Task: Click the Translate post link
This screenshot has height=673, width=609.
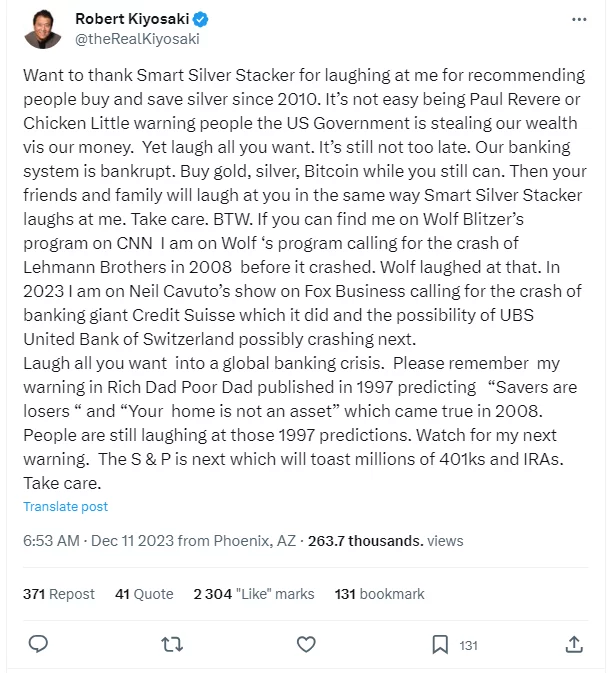Action: click(x=65, y=507)
